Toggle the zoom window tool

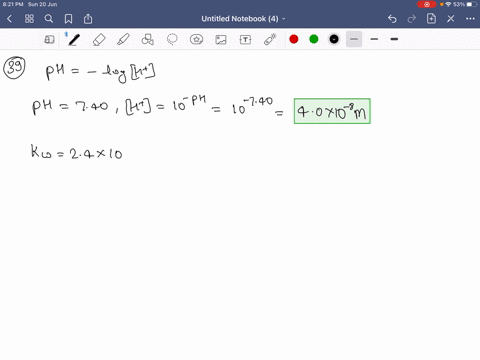click(x=49, y=40)
